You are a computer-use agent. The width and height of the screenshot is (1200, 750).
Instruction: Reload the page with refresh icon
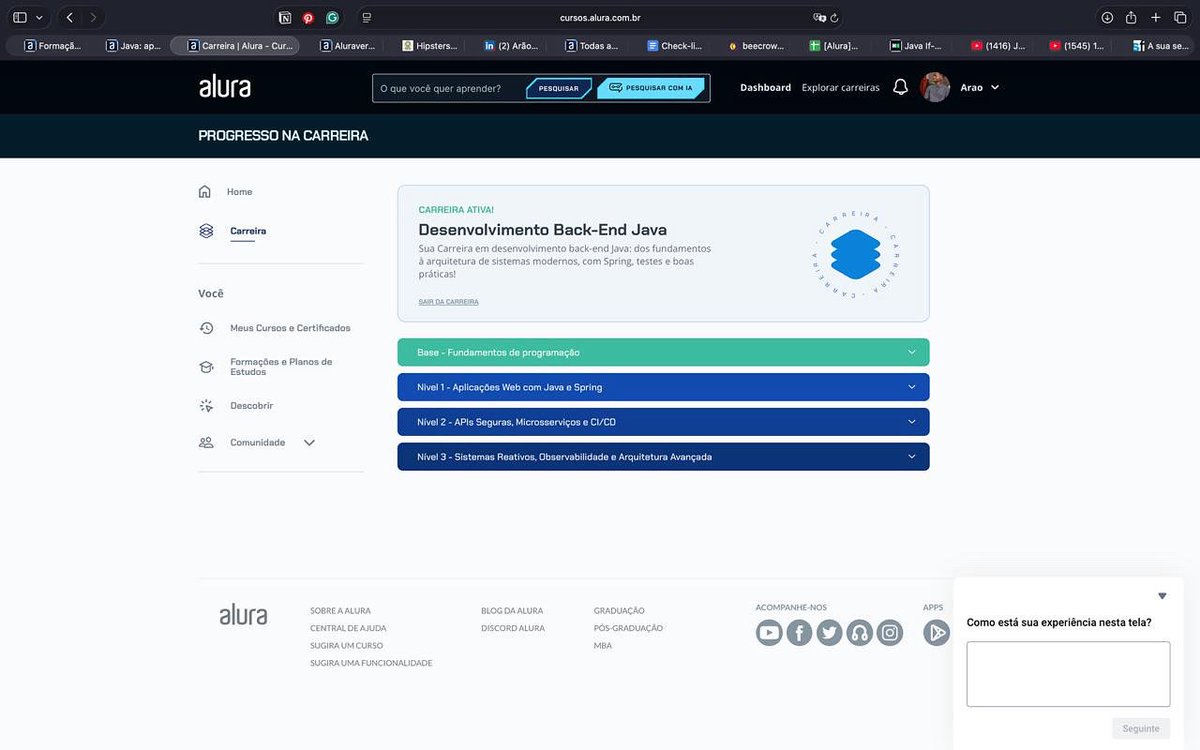click(x=835, y=17)
